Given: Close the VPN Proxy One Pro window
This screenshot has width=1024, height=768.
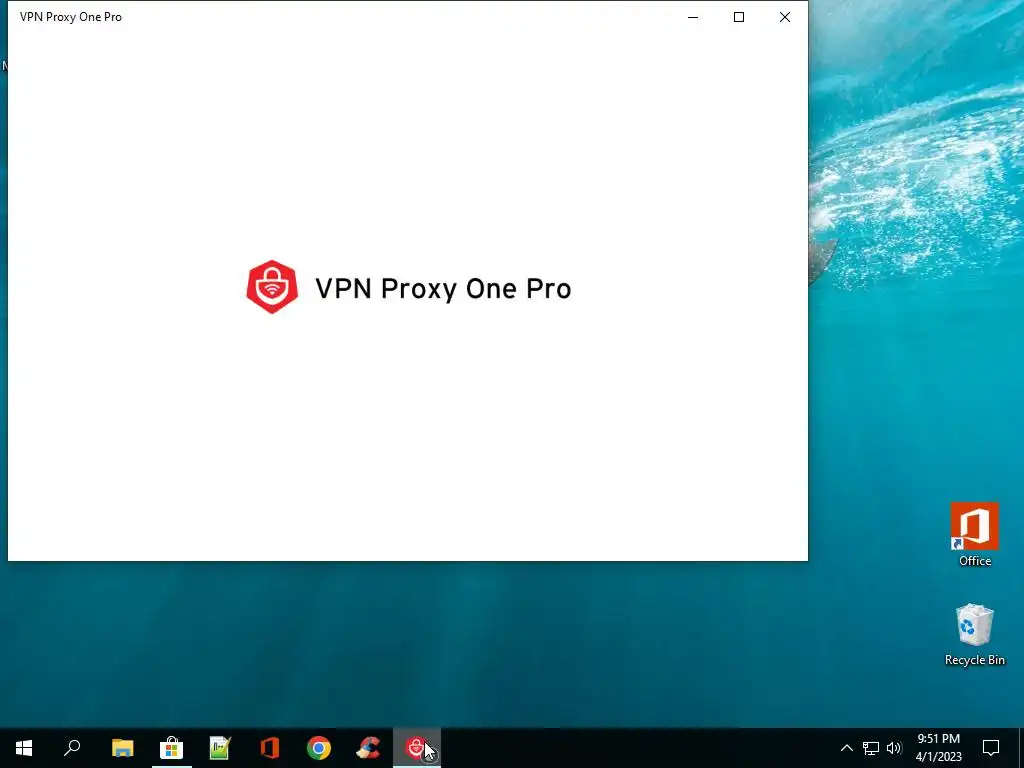Looking at the screenshot, I should 784,17.
